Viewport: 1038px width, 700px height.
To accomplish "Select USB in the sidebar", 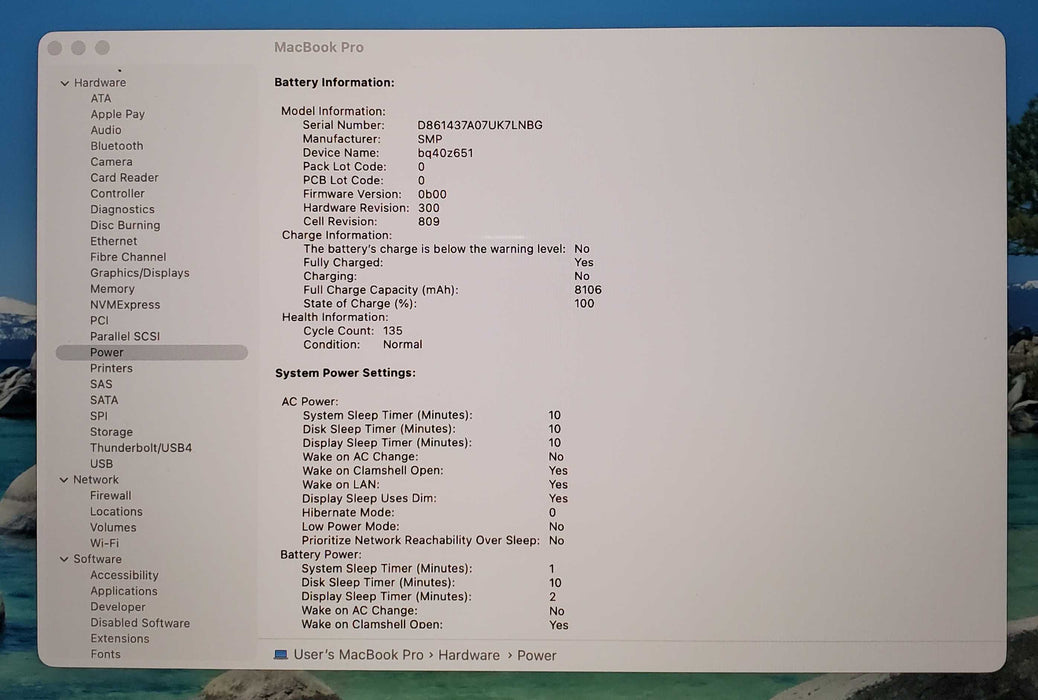I will [101, 464].
